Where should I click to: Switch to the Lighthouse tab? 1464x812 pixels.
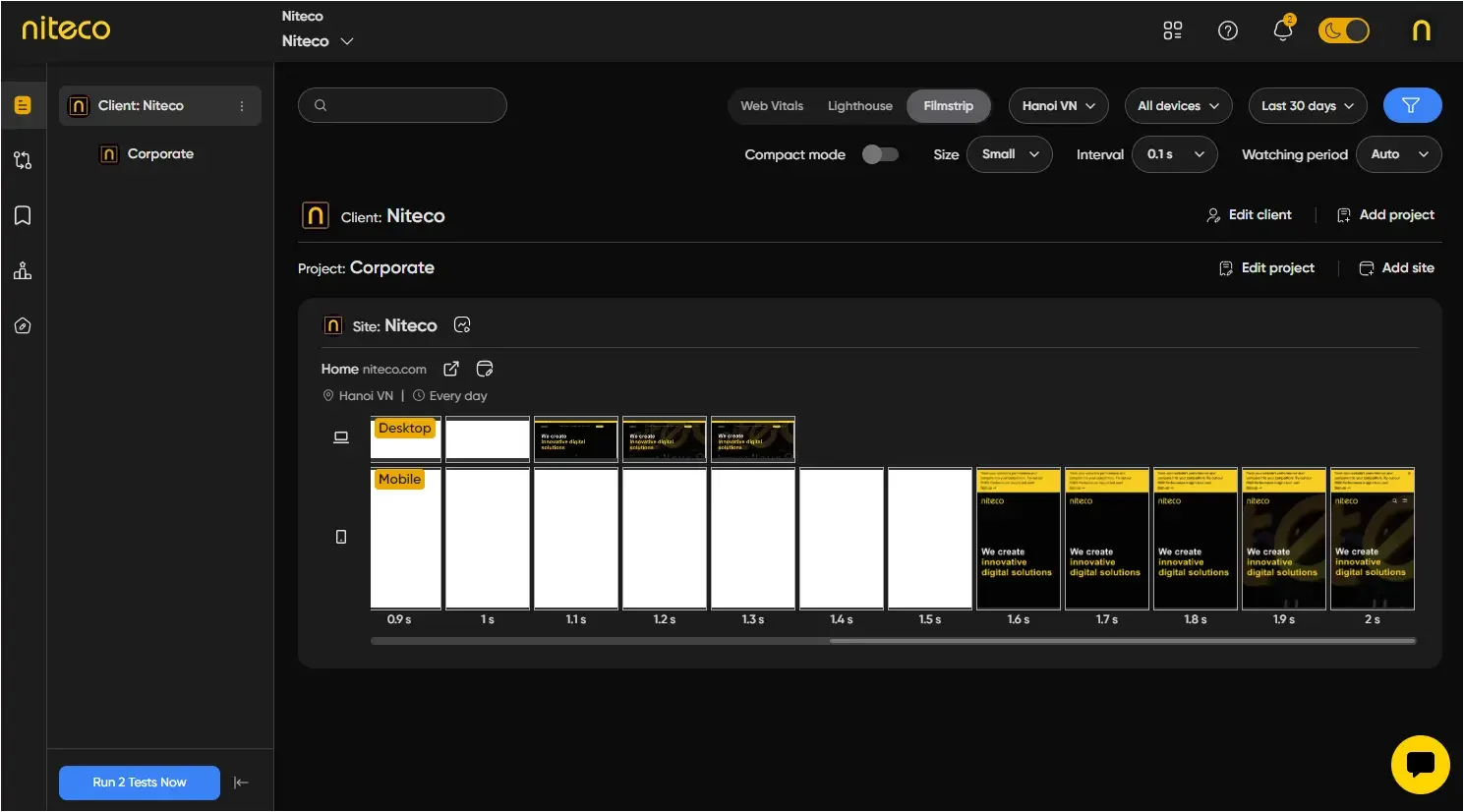(860, 106)
